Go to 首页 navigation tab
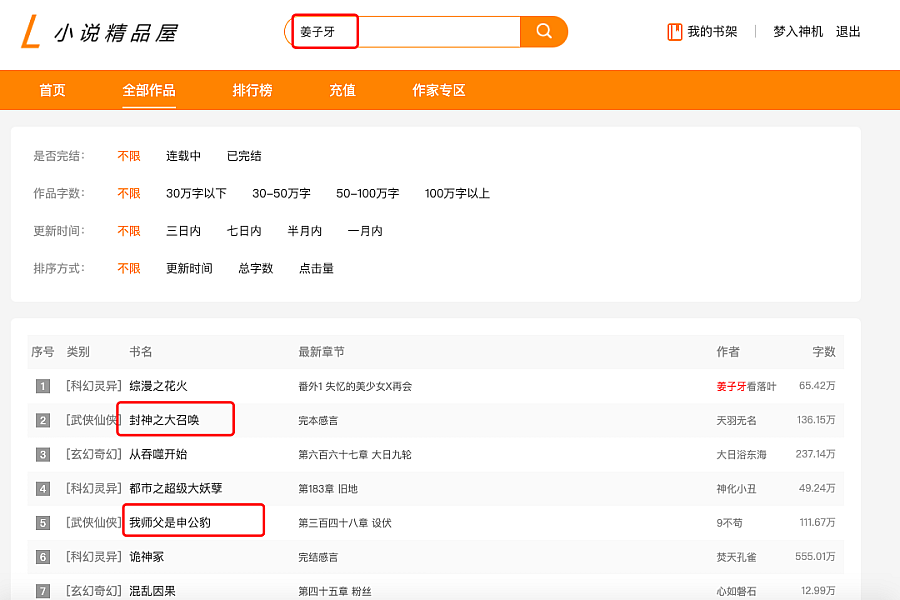 [x=52, y=90]
